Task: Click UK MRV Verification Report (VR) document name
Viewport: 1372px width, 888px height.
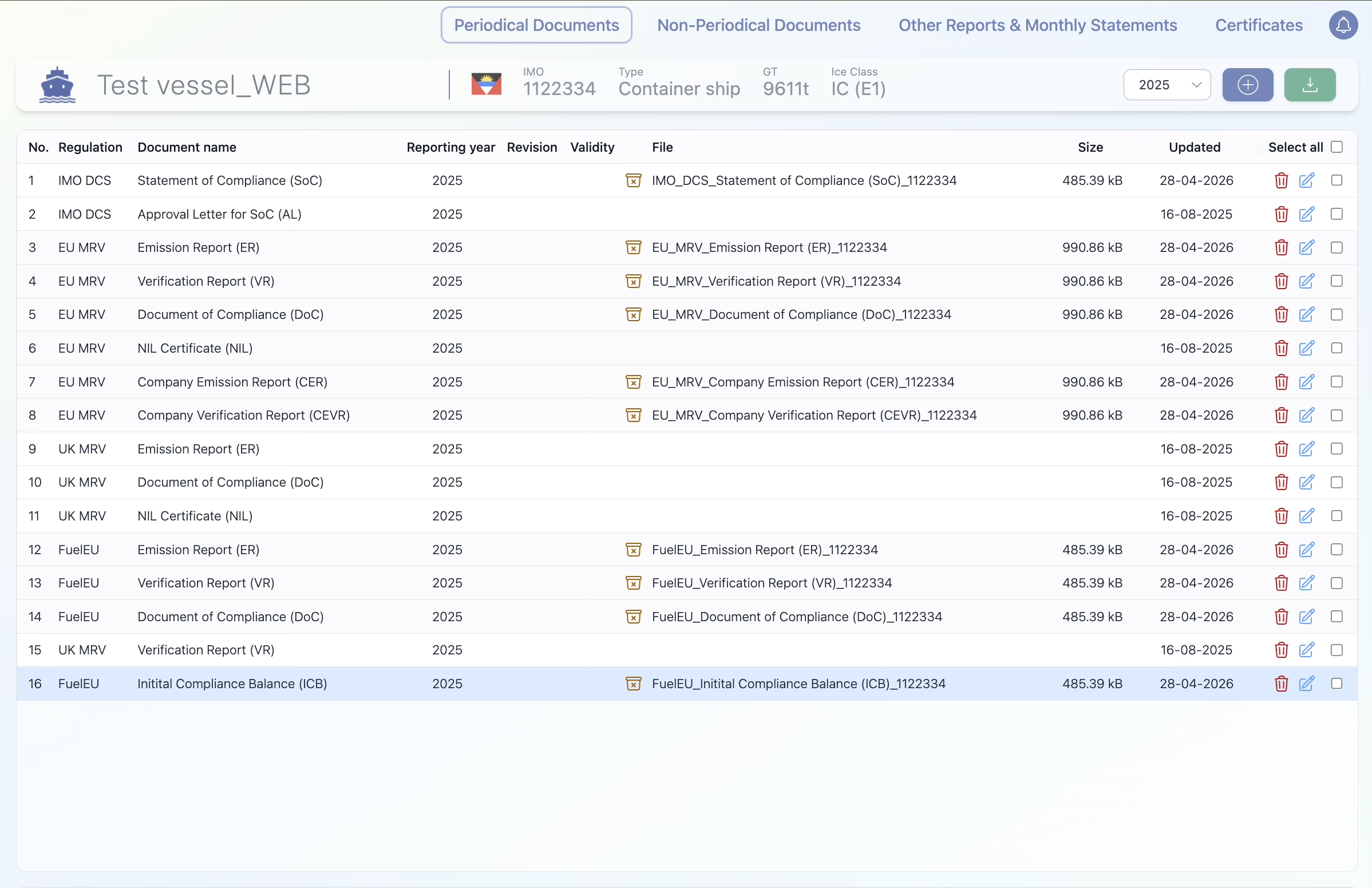Action: tap(206, 650)
